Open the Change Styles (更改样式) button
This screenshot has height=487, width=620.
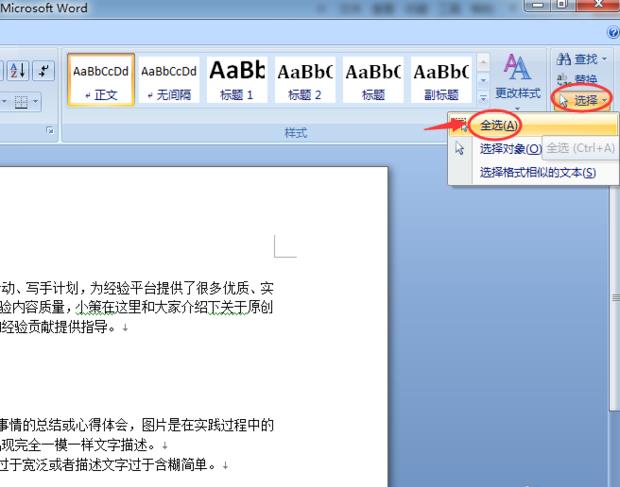(x=518, y=78)
